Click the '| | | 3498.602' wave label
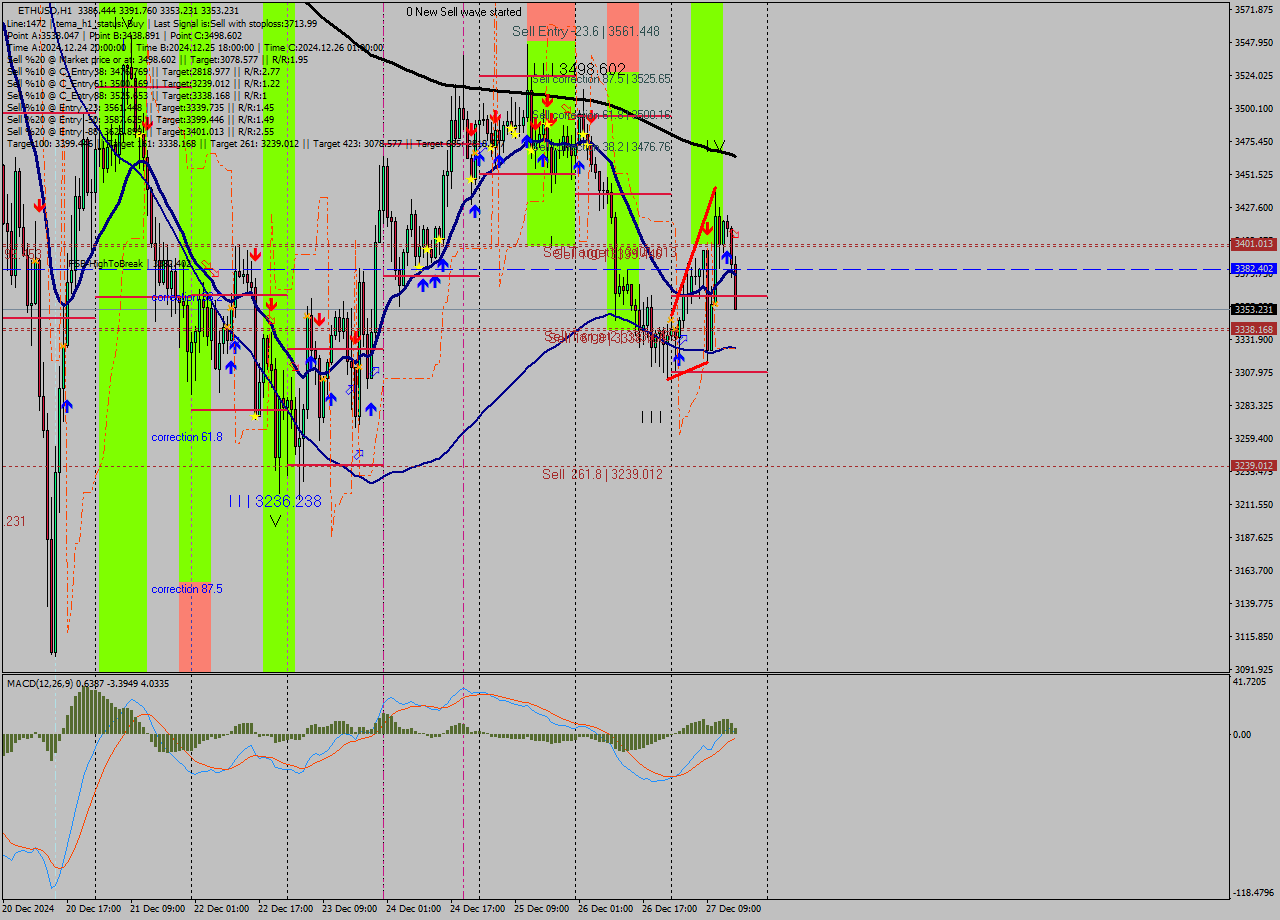The height and width of the screenshot is (920, 1280). 579,69
